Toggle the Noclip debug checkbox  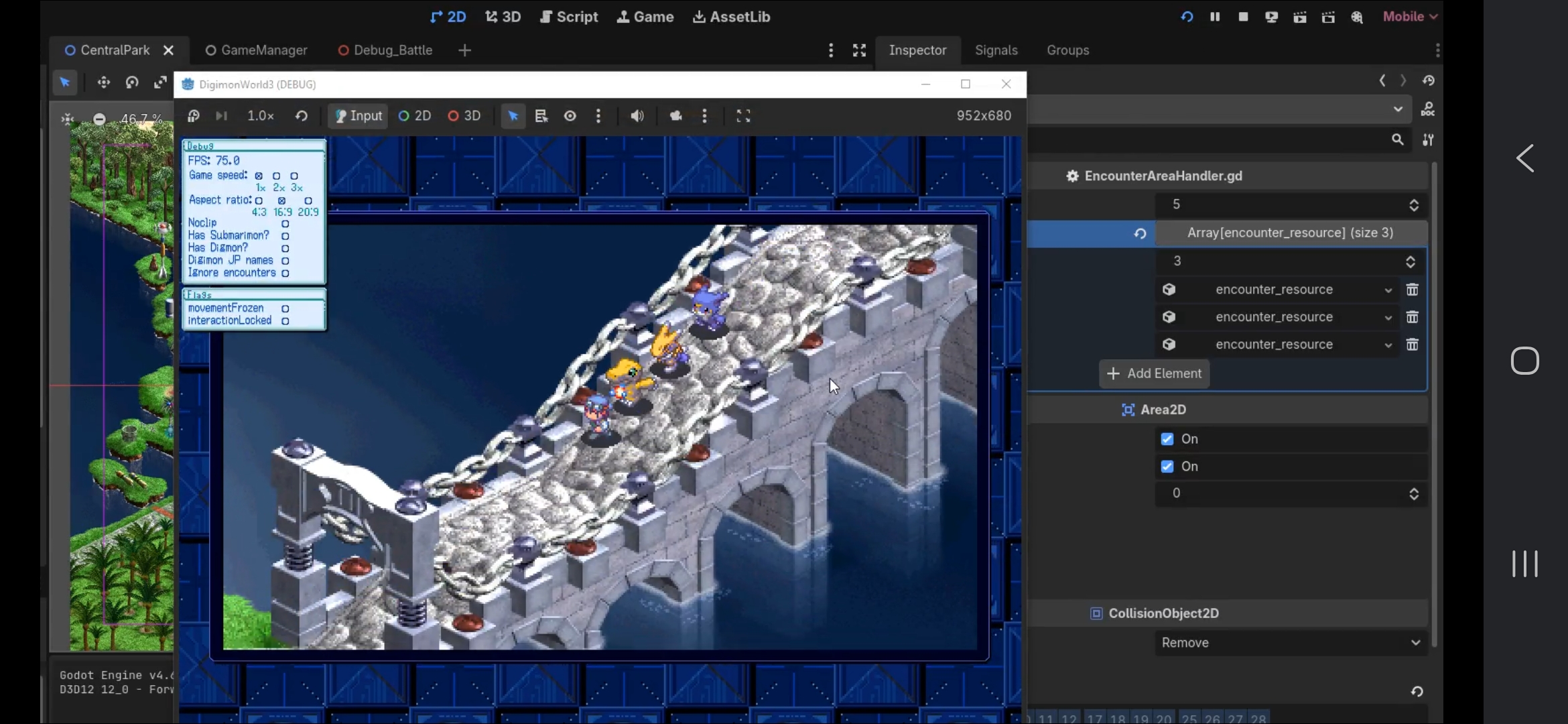tap(285, 224)
